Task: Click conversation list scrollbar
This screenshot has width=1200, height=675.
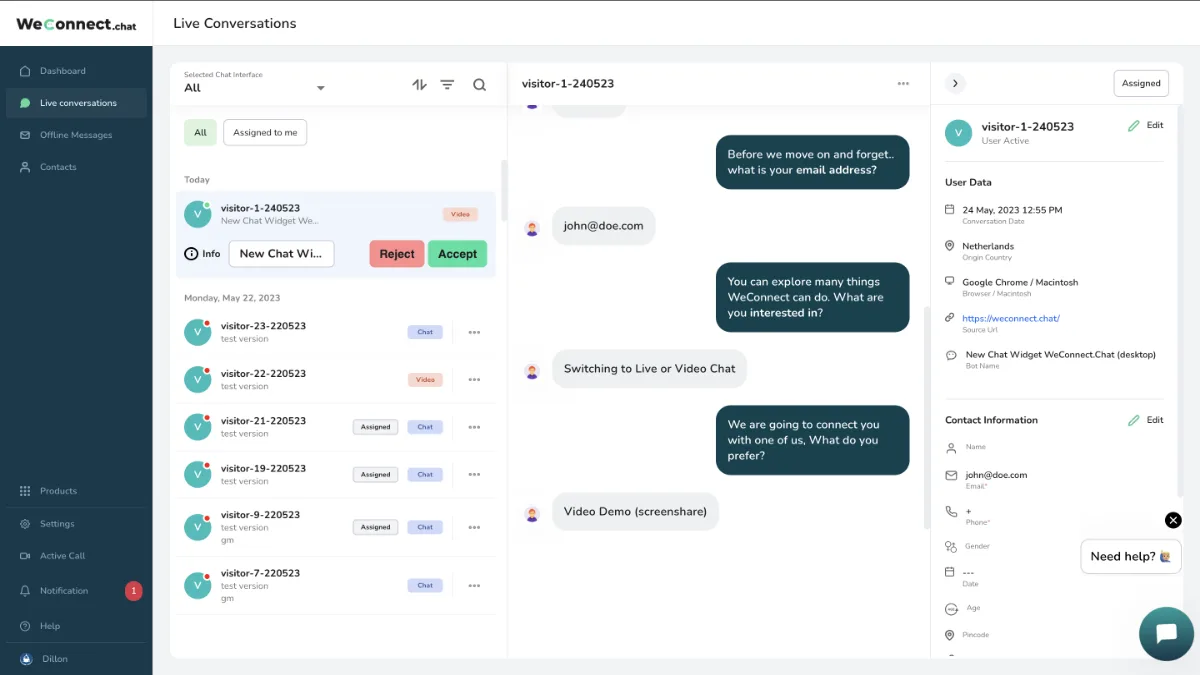Action: tap(504, 190)
